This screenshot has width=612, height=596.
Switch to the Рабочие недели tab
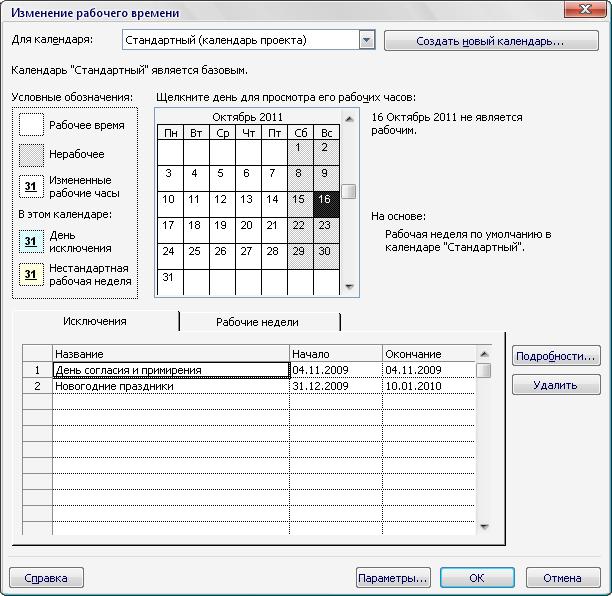point(258,322)
